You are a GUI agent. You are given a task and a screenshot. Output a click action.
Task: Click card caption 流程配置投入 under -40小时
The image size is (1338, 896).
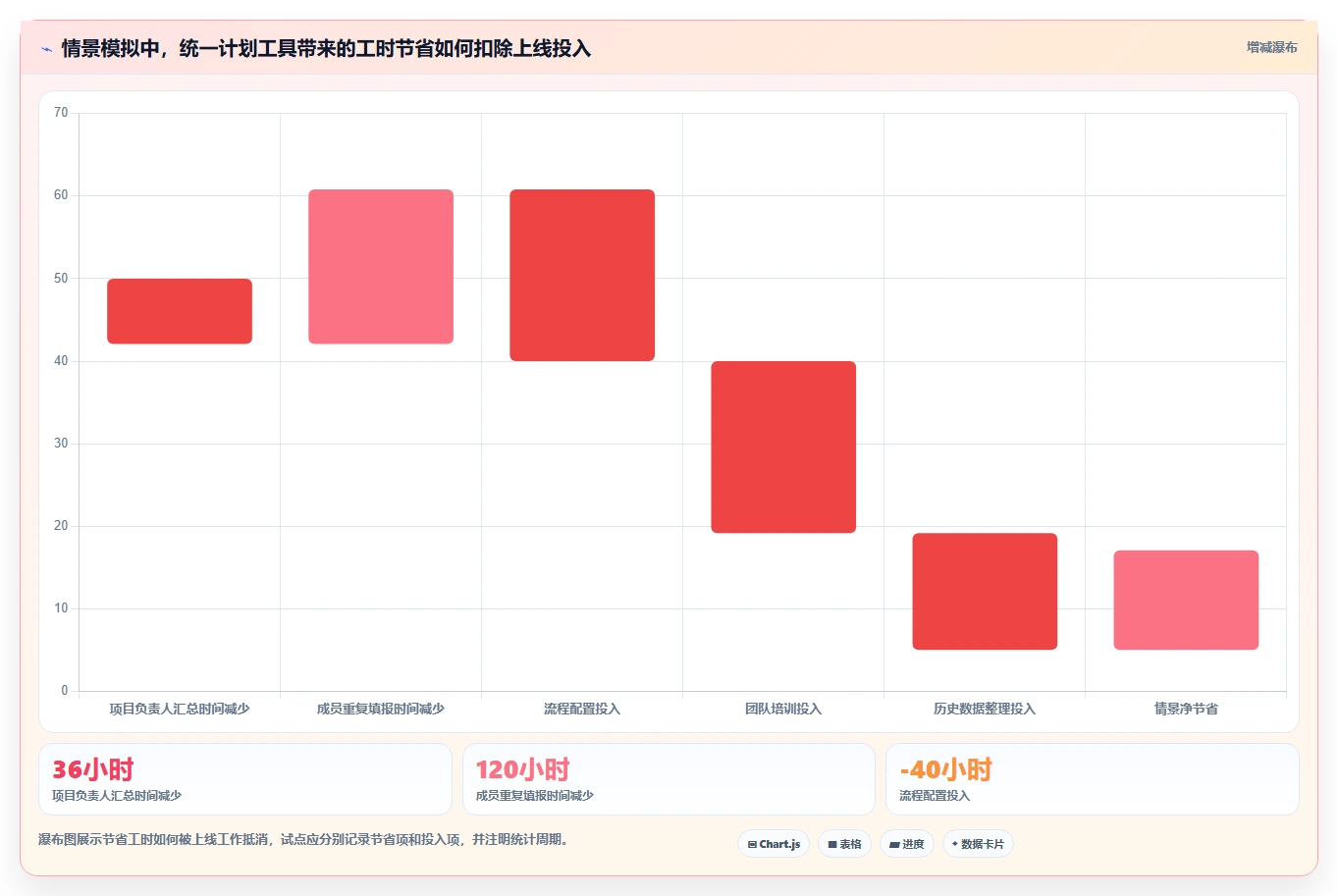tap(935, 796)
